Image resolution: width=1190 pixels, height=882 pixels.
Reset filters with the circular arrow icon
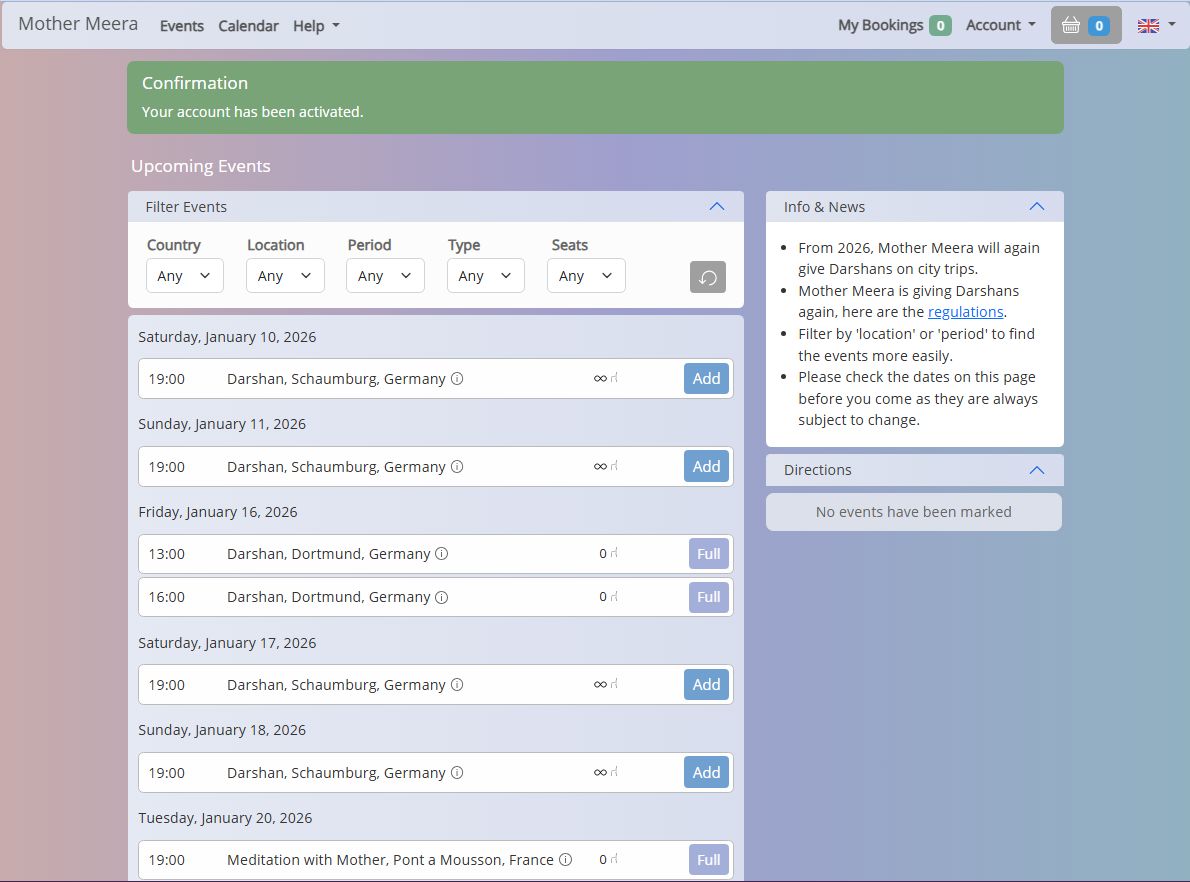[x=708, y=277]
